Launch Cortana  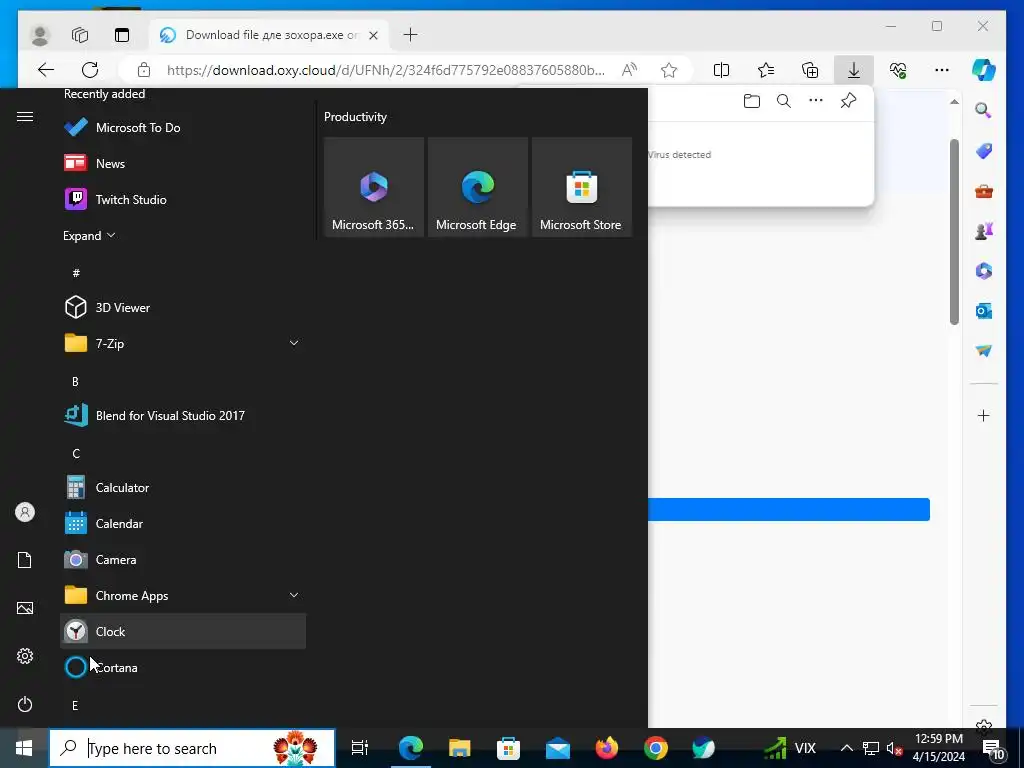pyautogui.click(x=183, y=667)
